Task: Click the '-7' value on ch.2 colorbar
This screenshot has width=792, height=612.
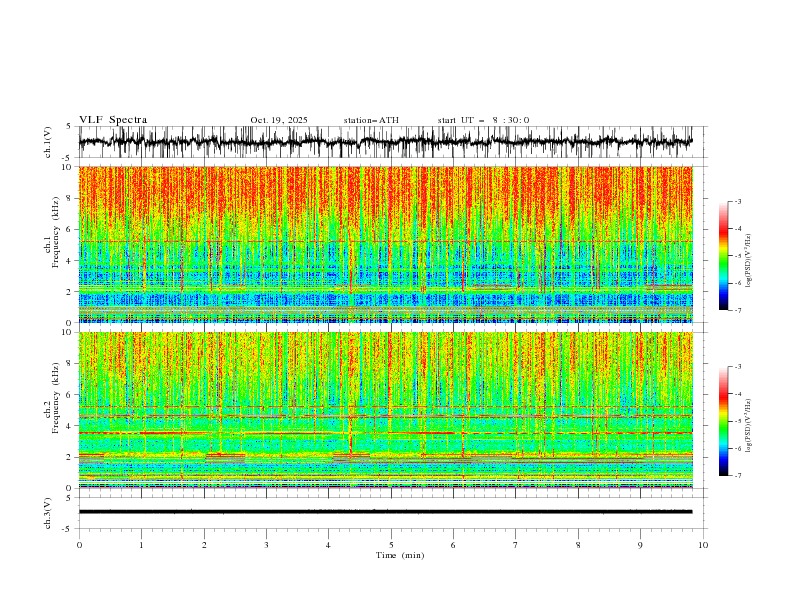Action: (737, 476)
